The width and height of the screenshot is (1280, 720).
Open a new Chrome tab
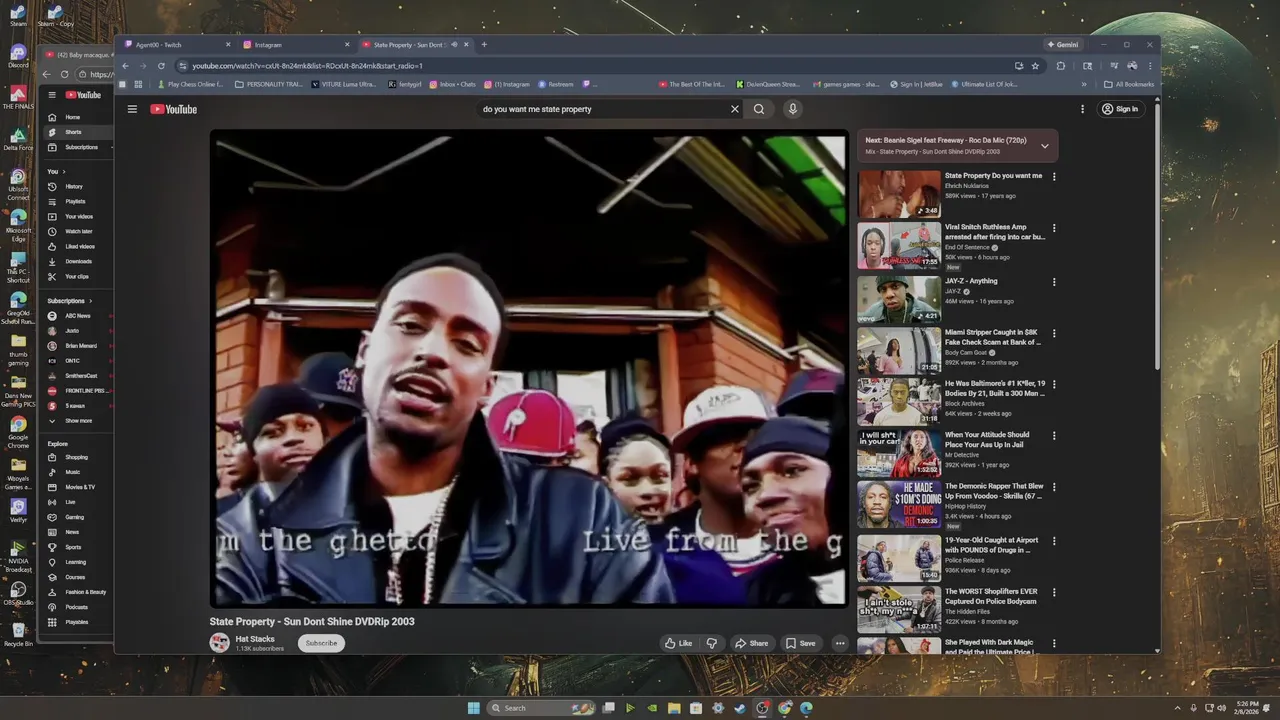tap(484, 45)
